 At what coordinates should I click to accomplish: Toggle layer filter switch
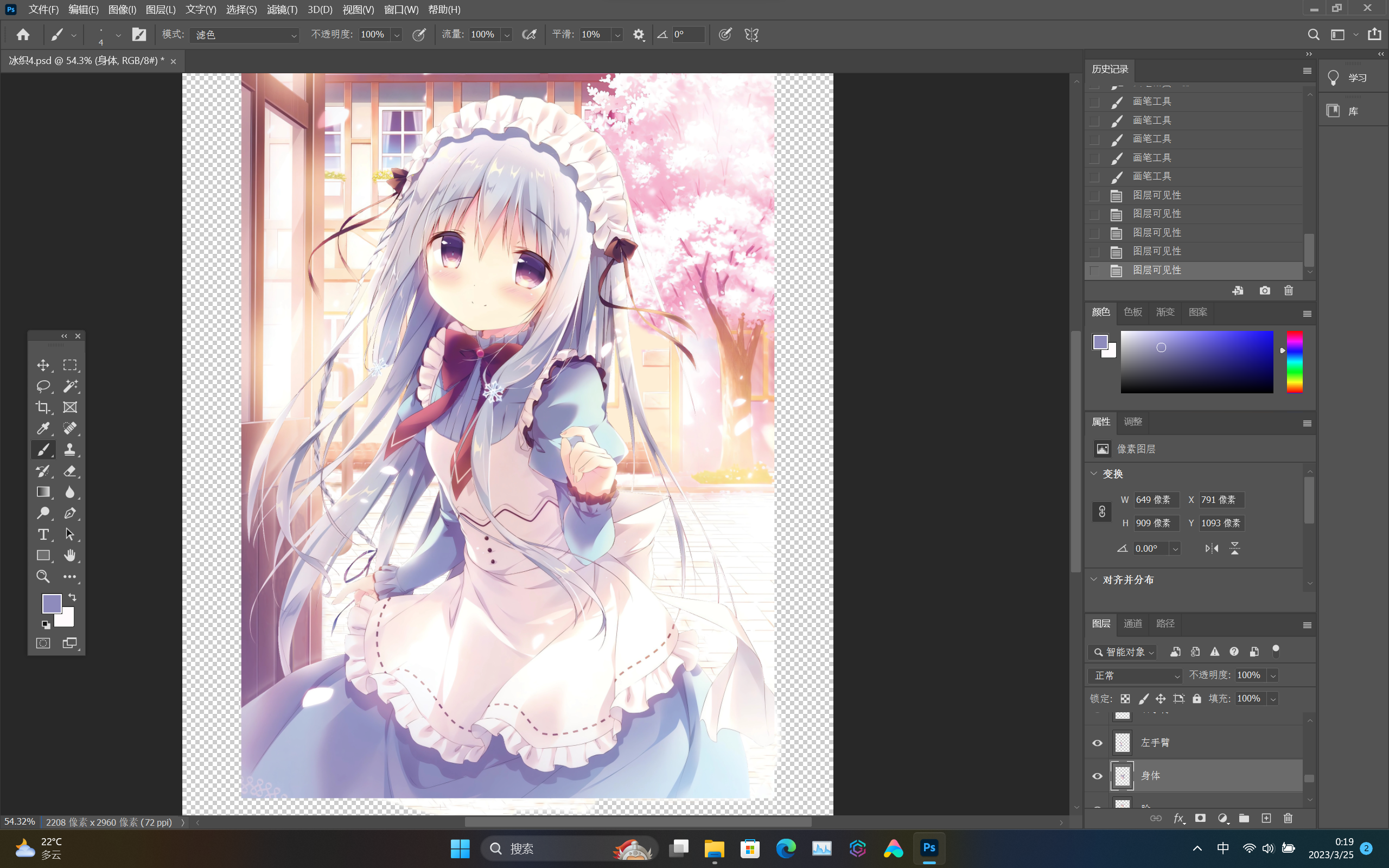coord(1276,651)
